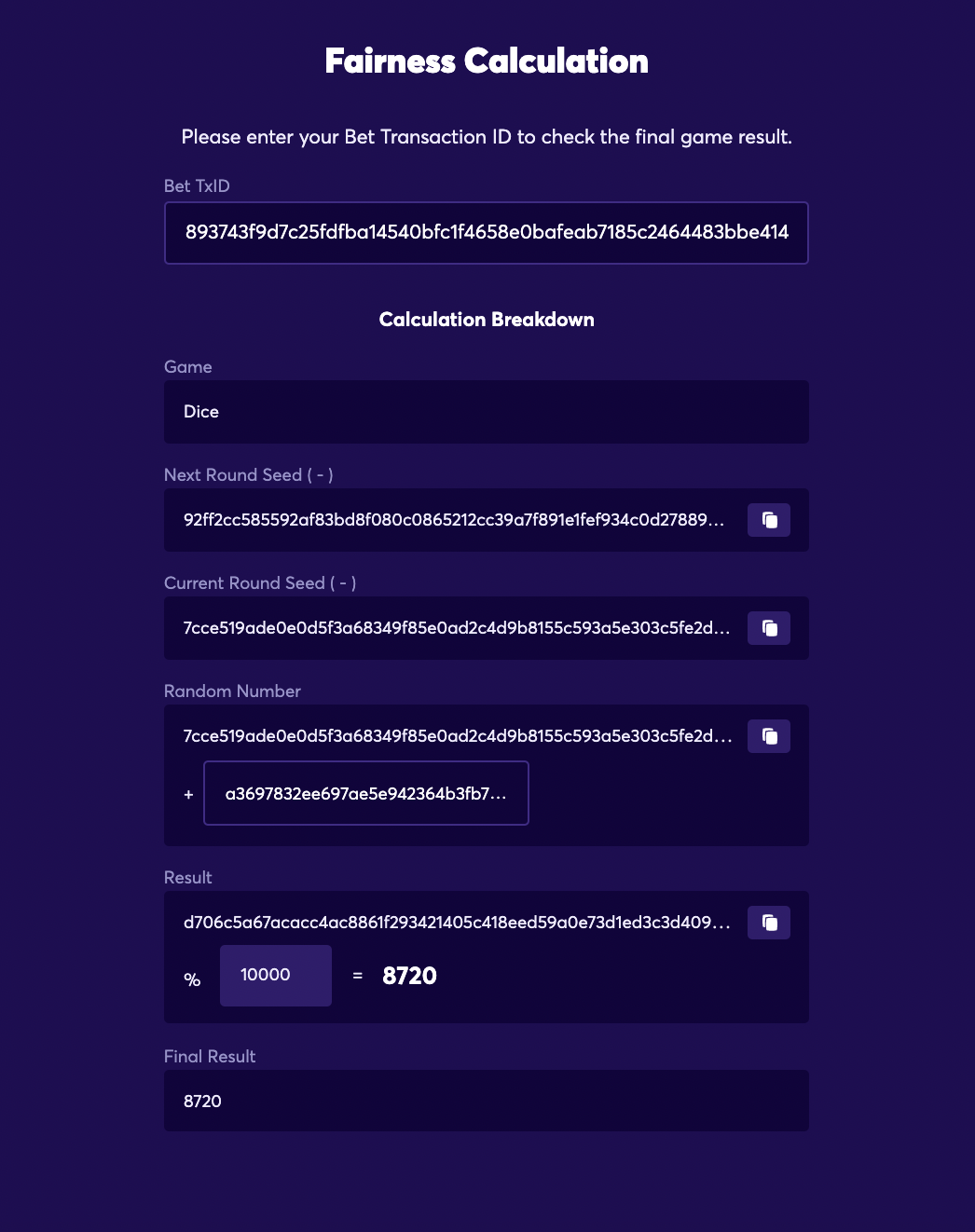Click the Result hash starting d706c5a6
The width and height of the screenshot is (975, 1232).
click(457, 923)
